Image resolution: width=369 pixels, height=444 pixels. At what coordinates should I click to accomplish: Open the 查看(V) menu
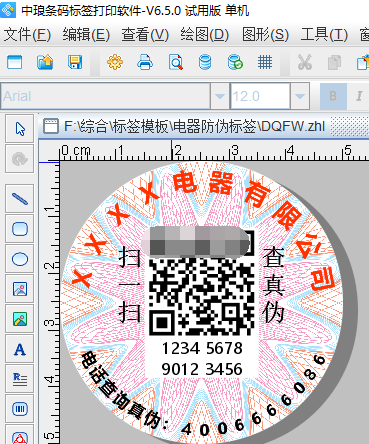coord(145,35)
